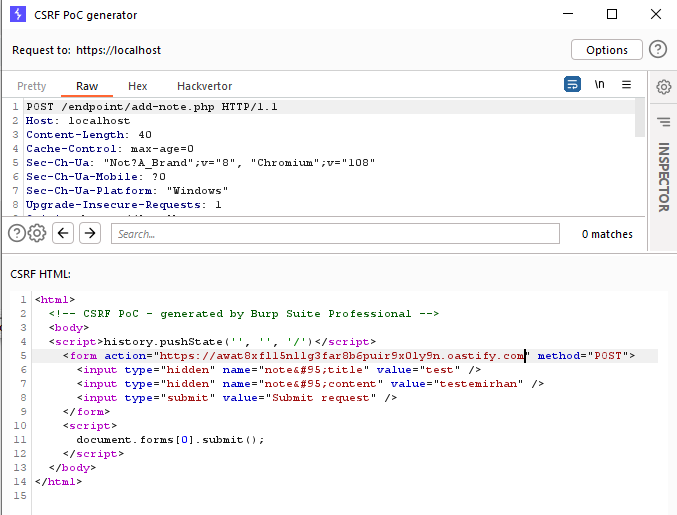Open the Inspector settings gear icon
Viewport: 677px width, 515px height.
[x=664, y=87]
